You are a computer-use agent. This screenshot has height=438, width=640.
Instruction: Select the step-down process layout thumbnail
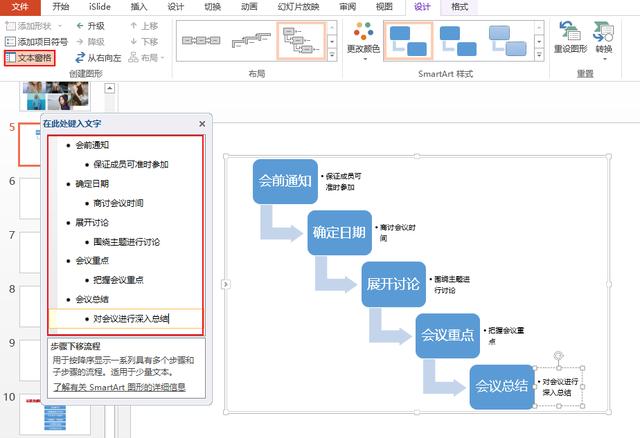click(301, 40)
